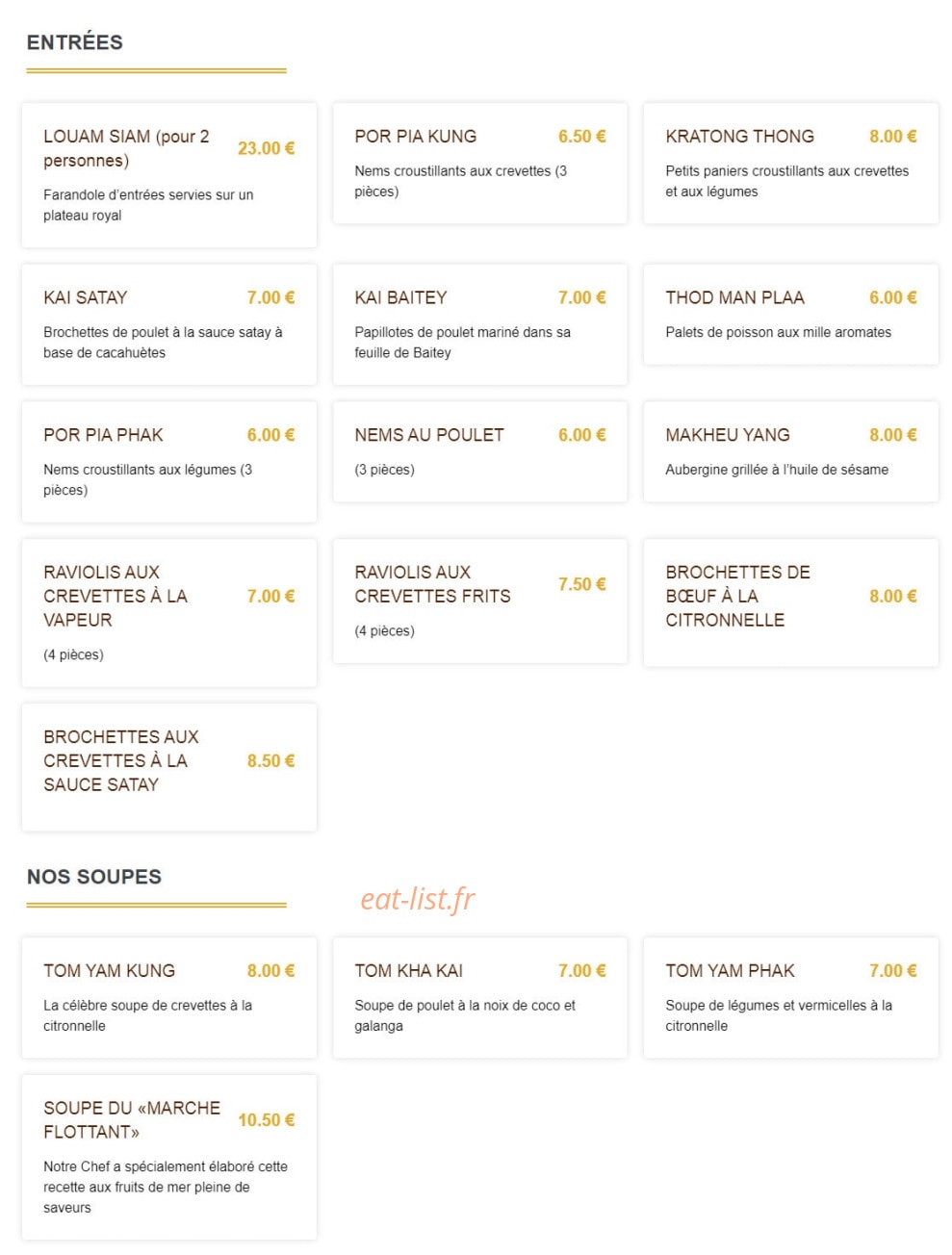Viewport: 952px width, 1255px height.
Task: Pick the POR PIA PHAK vegetable nems
Action: (x=169, y=462)
